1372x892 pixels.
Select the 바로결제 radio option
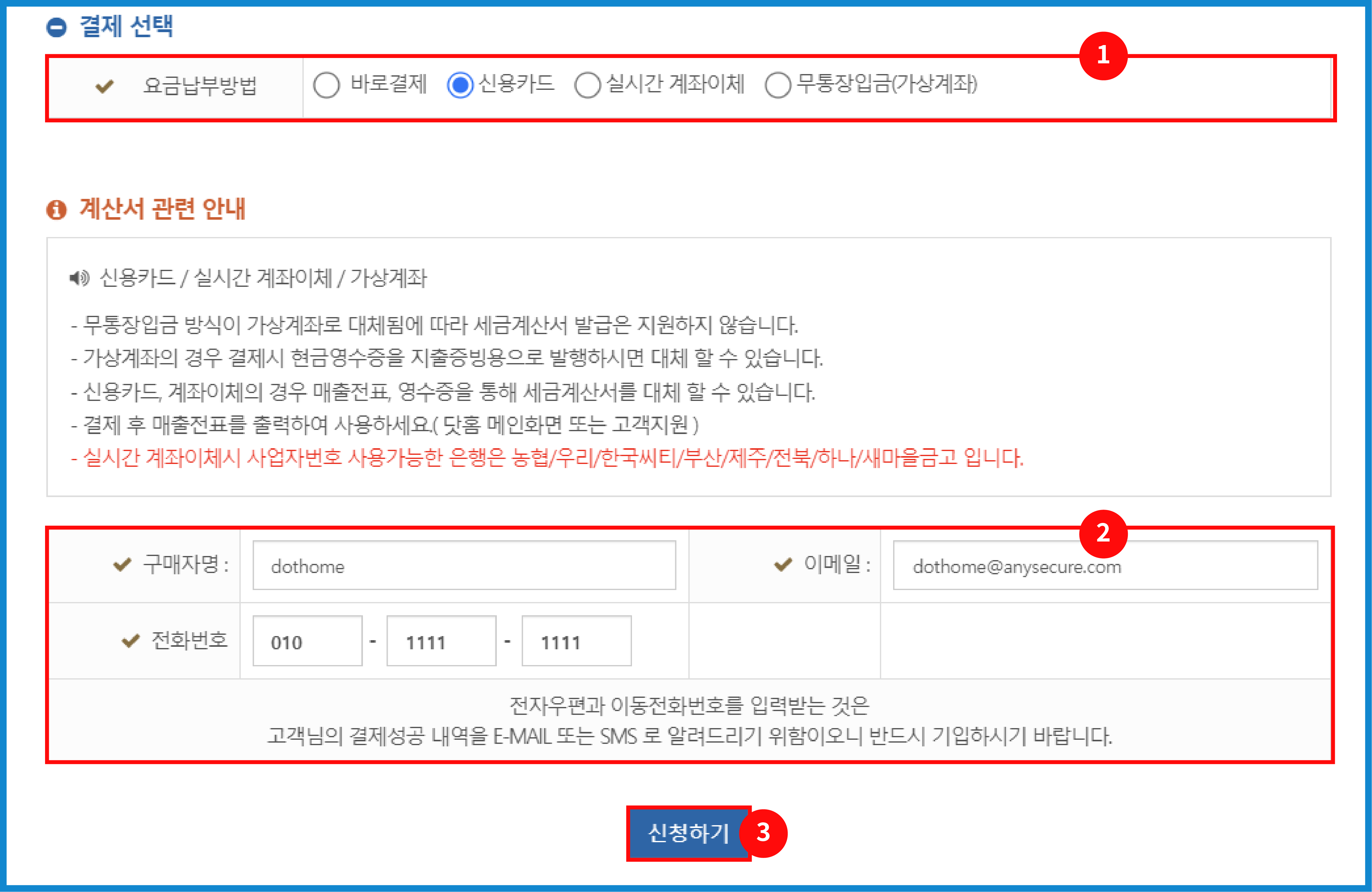pyautogui.click(x=326, y=85)
